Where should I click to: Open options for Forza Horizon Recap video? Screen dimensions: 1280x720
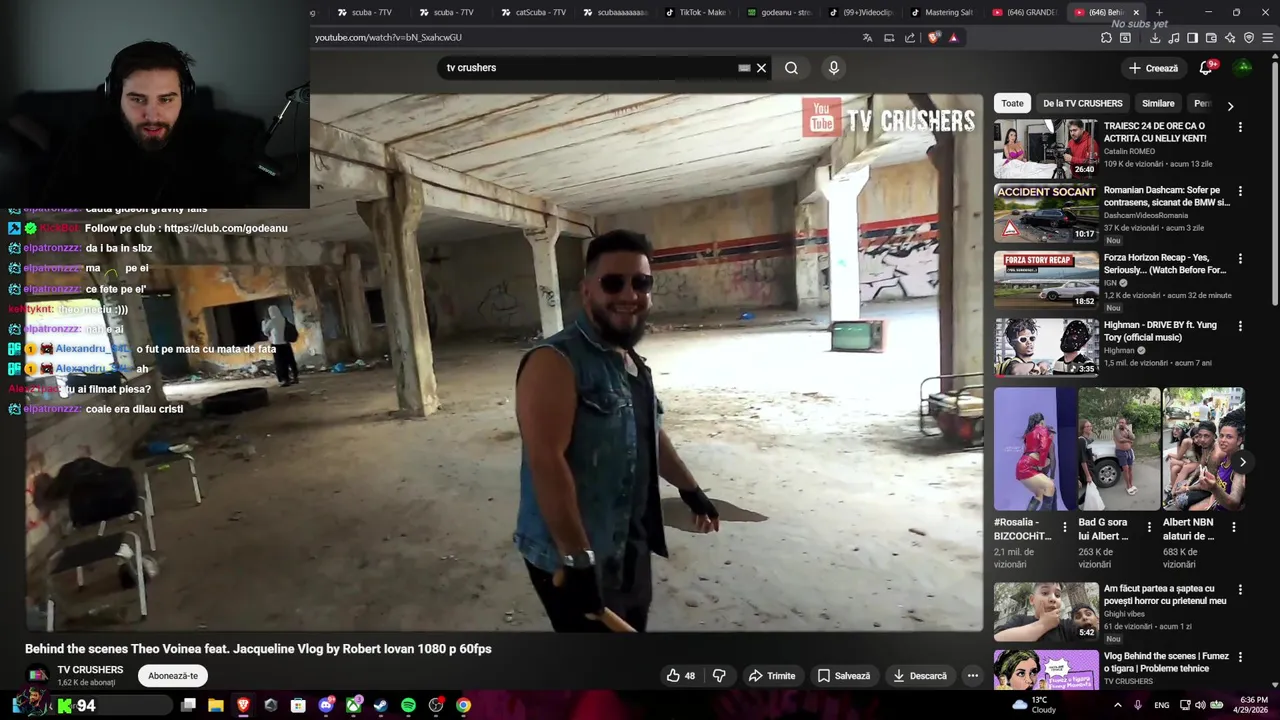(x=1240, y=259)
